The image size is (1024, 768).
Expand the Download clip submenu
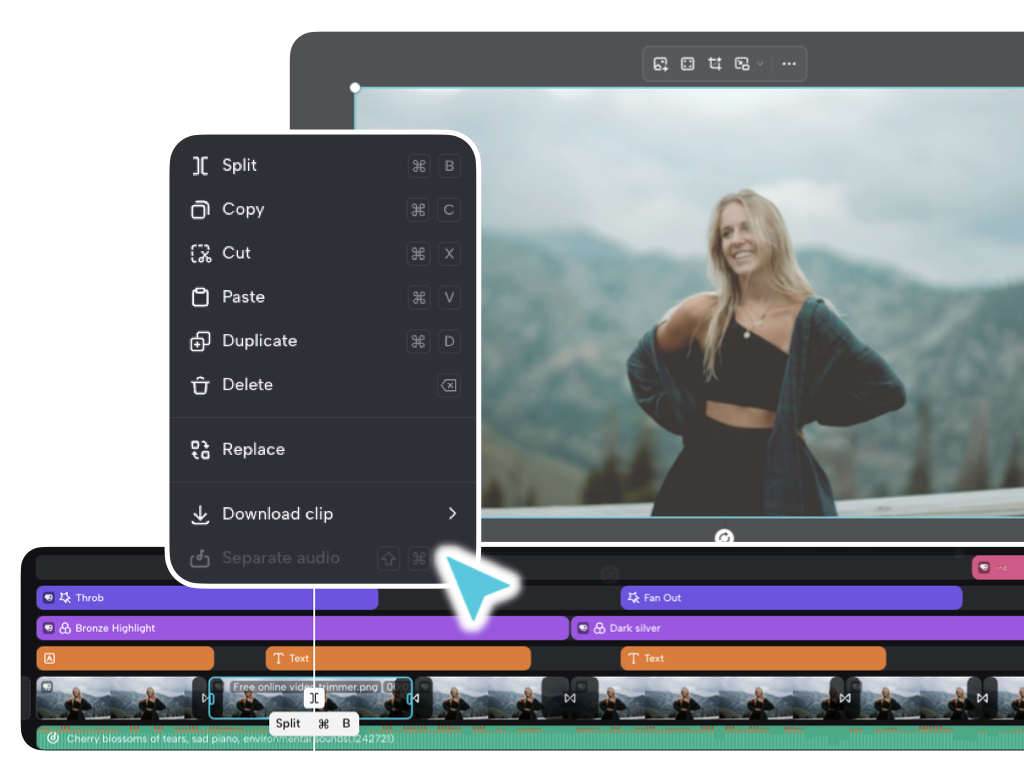pos(451,513)
